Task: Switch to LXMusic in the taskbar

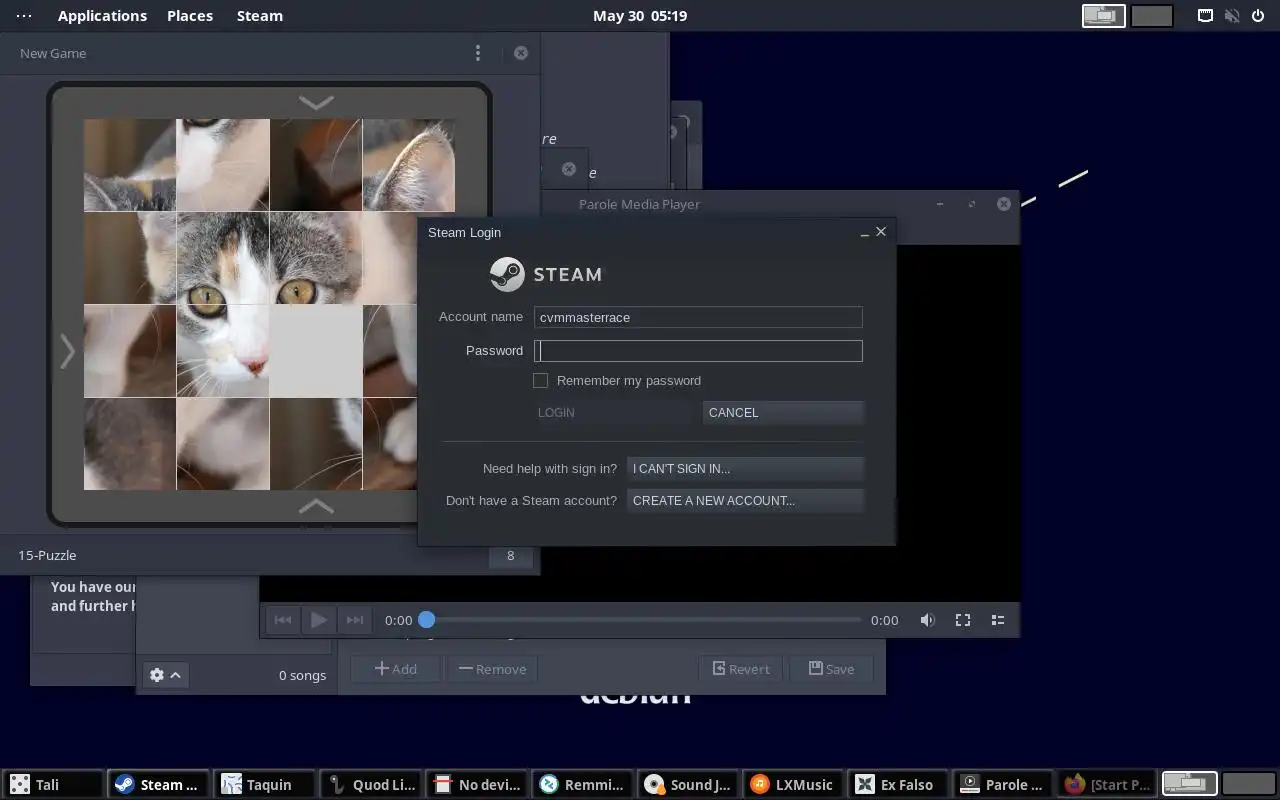Action: point(795,785)
